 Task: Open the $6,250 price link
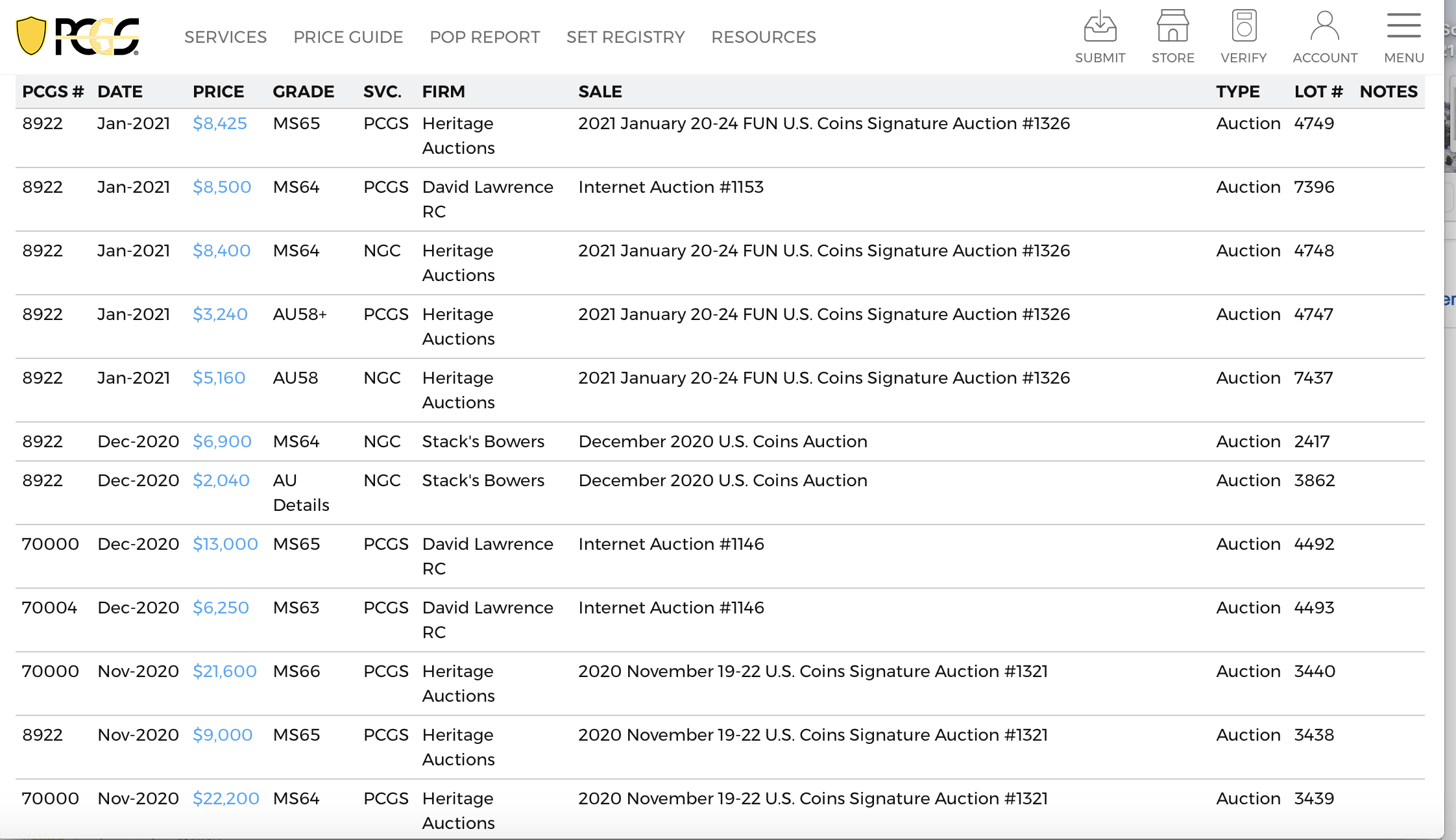[221, 608]
